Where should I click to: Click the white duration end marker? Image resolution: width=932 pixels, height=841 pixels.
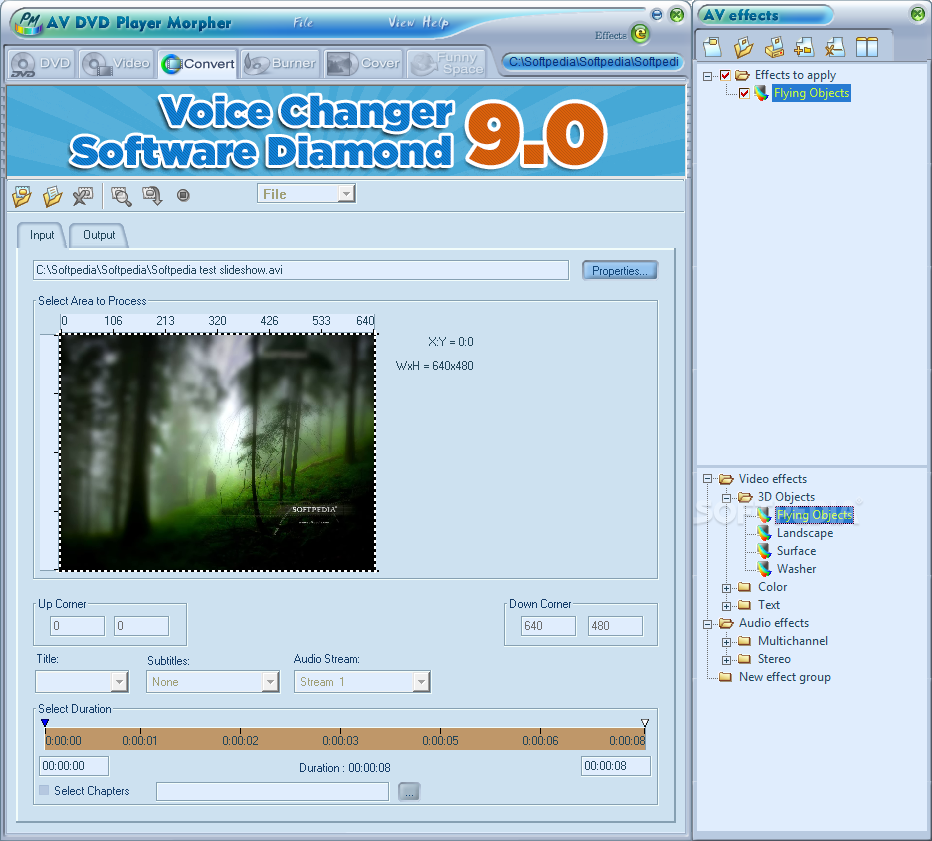(645, 723)
